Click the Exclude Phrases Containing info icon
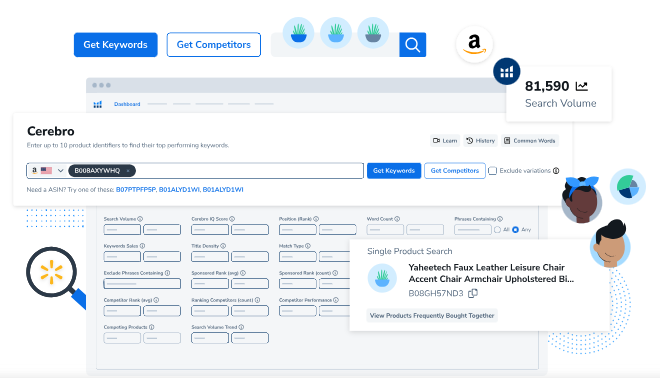660x391 pixels. (167, 273)
